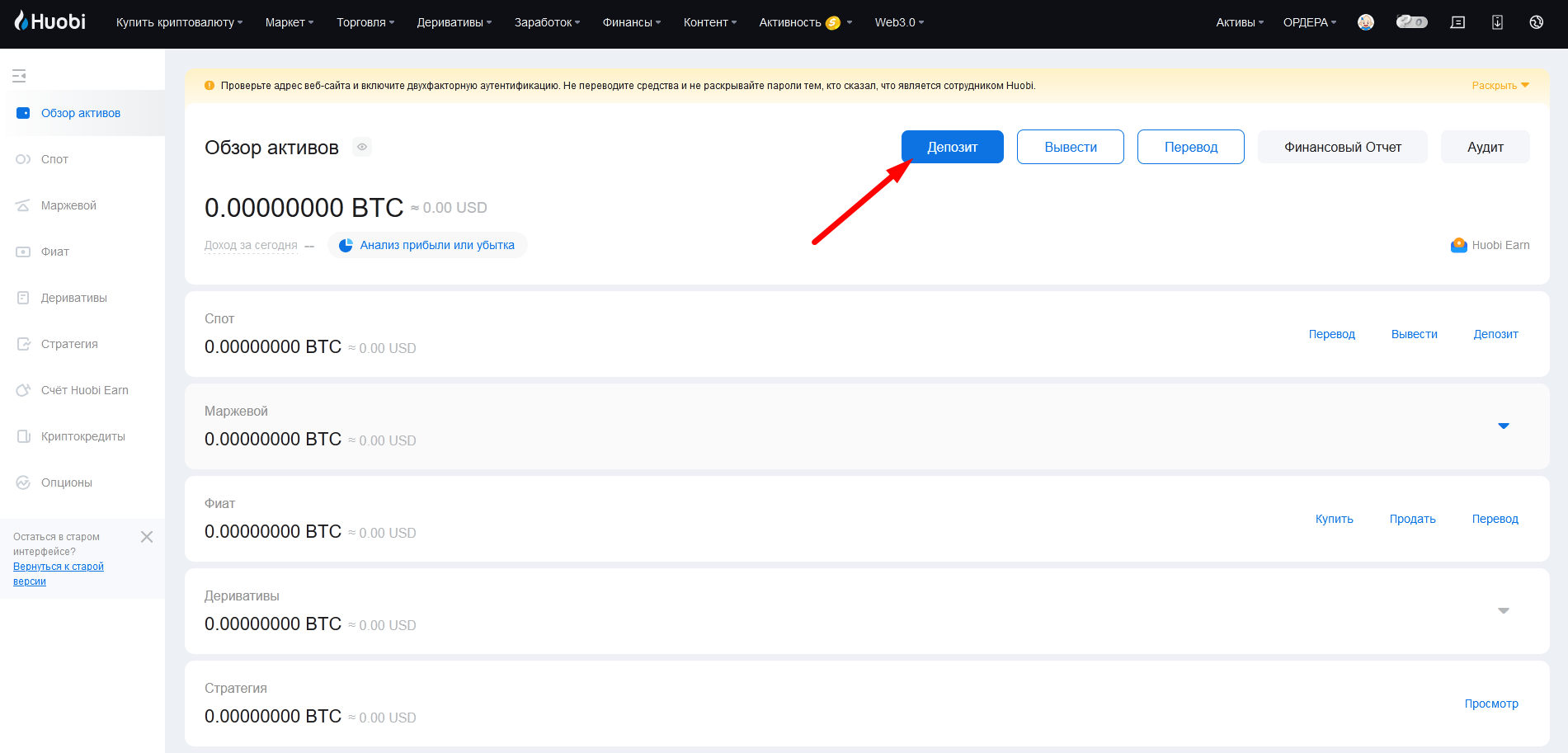Expand the Деривативы account section
1568x753 pixels.
[1504, 611]
